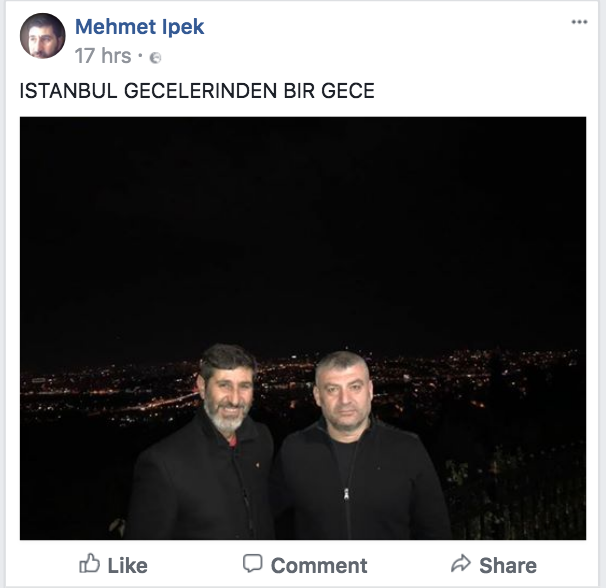This screenshot has height=588, width=606.
Task: Click the Like text label
Action: (x=128, y=566)
